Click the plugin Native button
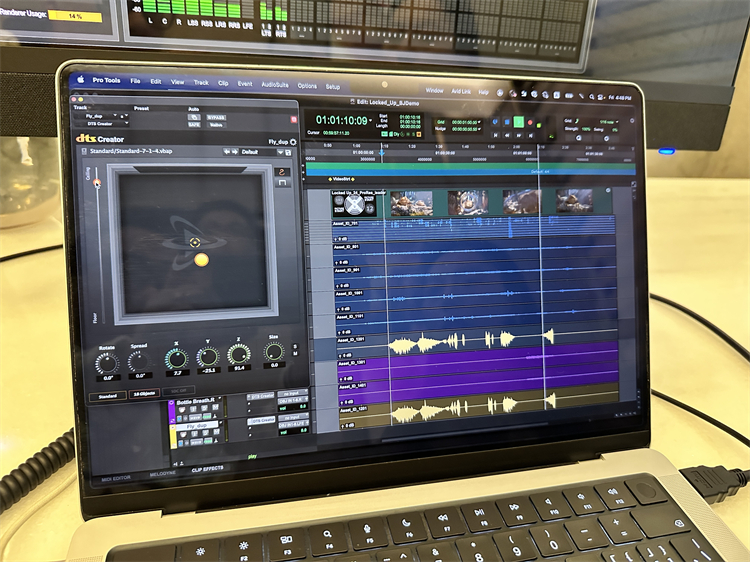 (216, 125)
